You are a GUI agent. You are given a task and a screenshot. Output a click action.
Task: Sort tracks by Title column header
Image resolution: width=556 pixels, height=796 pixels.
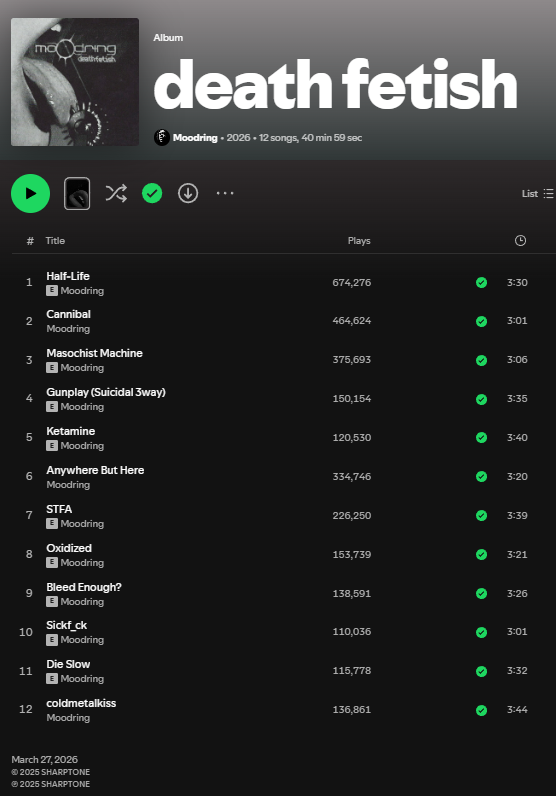pos(55,241)
